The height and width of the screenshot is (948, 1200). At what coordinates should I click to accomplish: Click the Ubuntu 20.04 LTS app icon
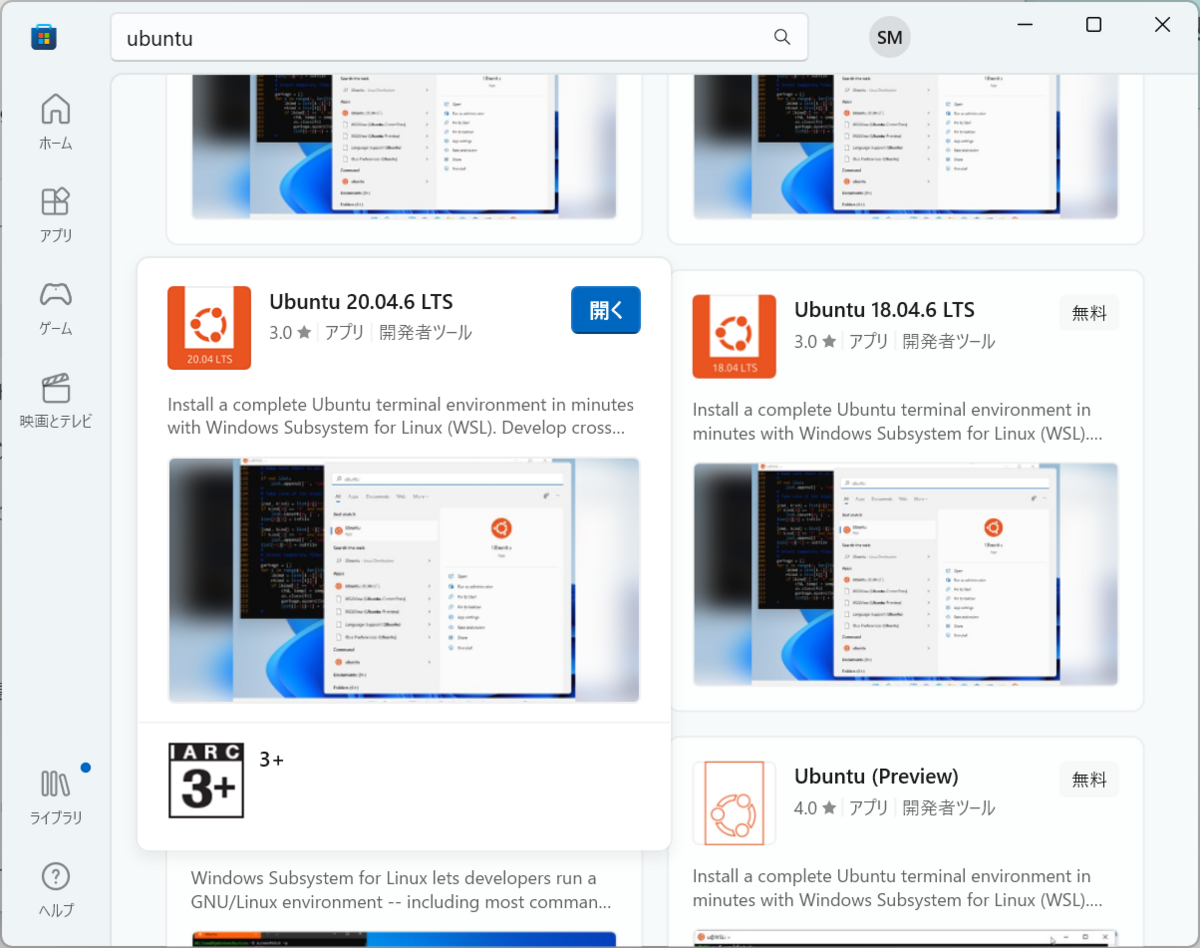pos(209,328)
